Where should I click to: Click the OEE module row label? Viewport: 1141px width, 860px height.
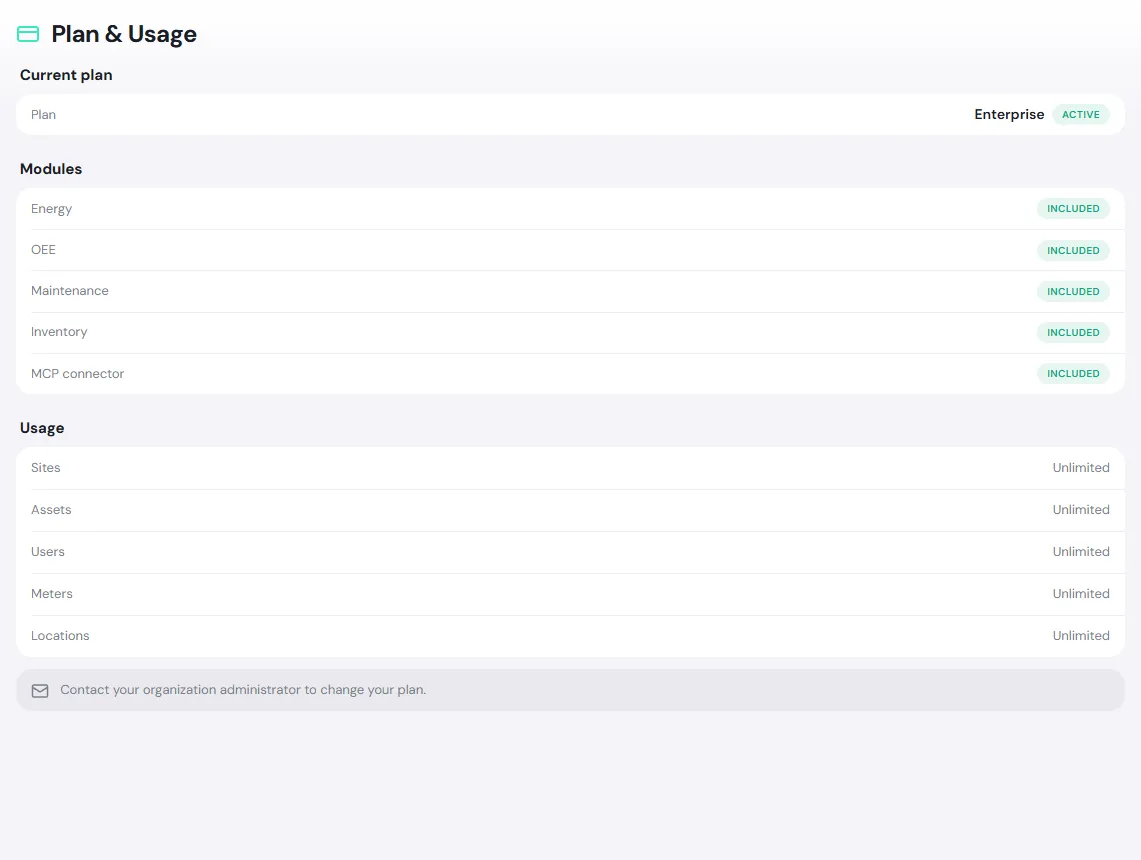[44, 250]
